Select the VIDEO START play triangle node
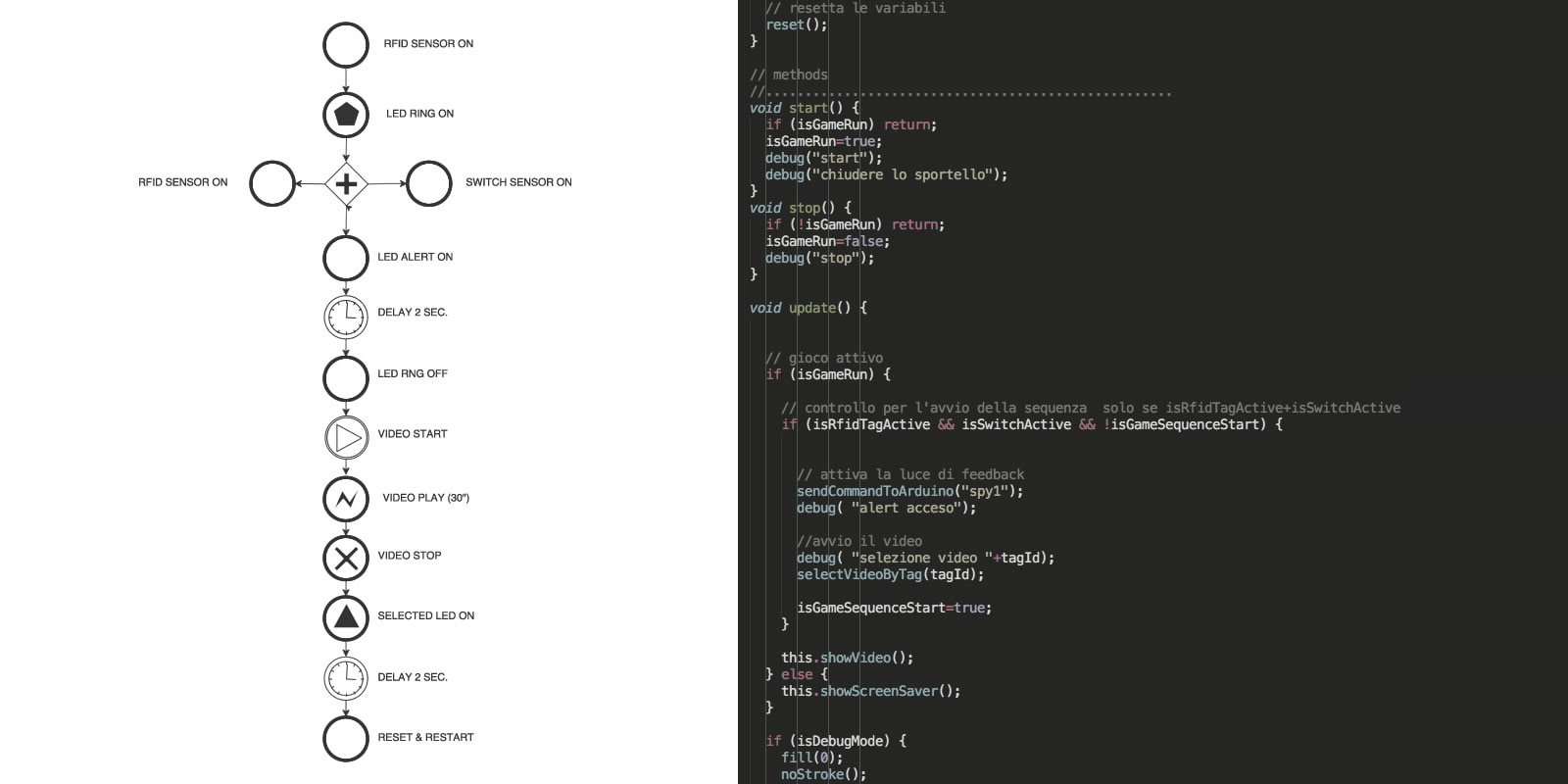This screenshot has width=1568, height=784. pyautogui.click(x=346, y=437)
